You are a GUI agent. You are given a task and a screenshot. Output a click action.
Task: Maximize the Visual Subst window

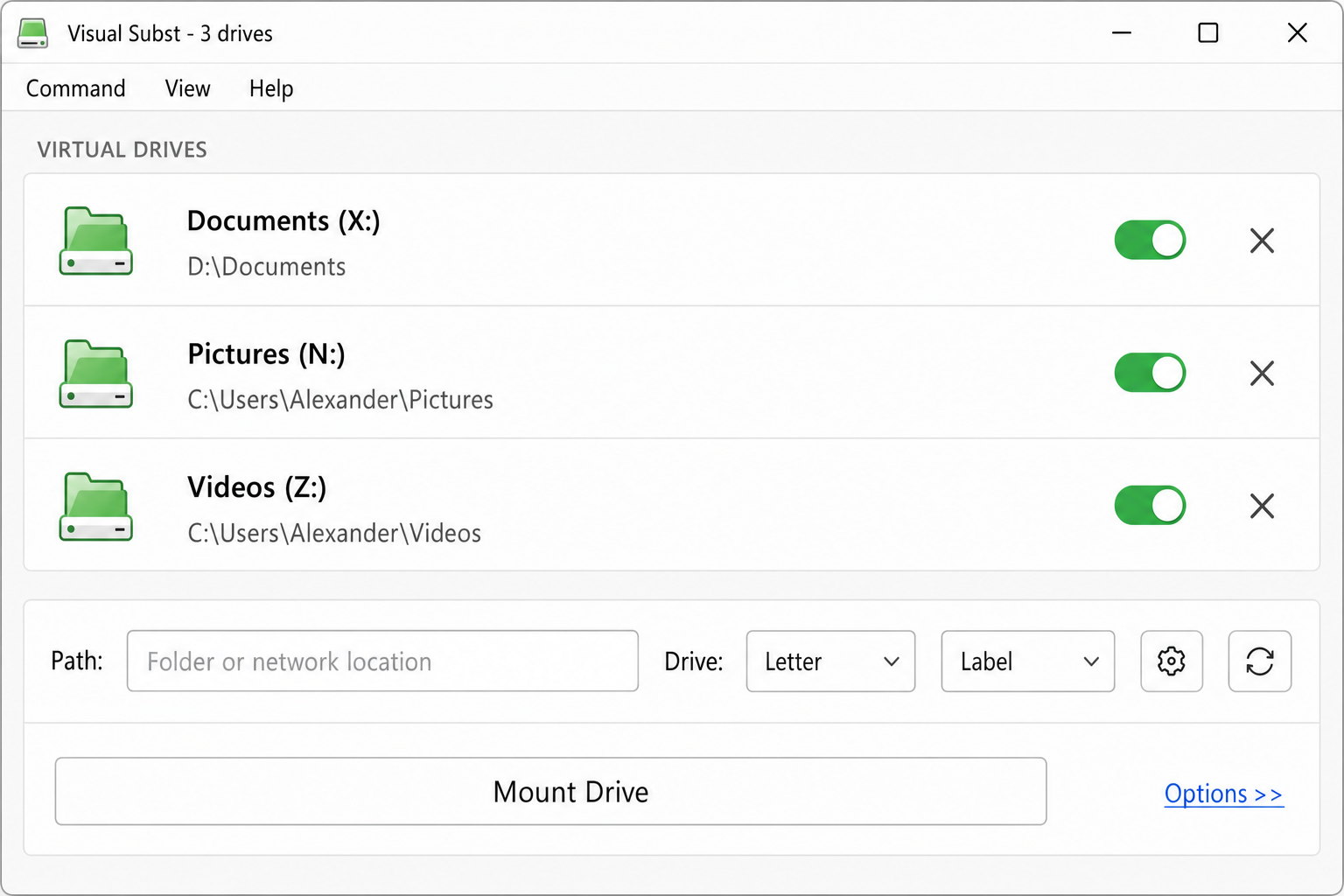(x=1208, y=33)
